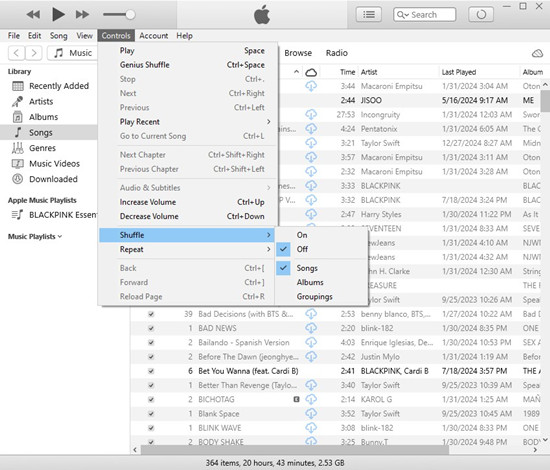Screen dimensions: 550x470
Task: Click the sort direction arrow column header
Action: [x=296, y=72]
